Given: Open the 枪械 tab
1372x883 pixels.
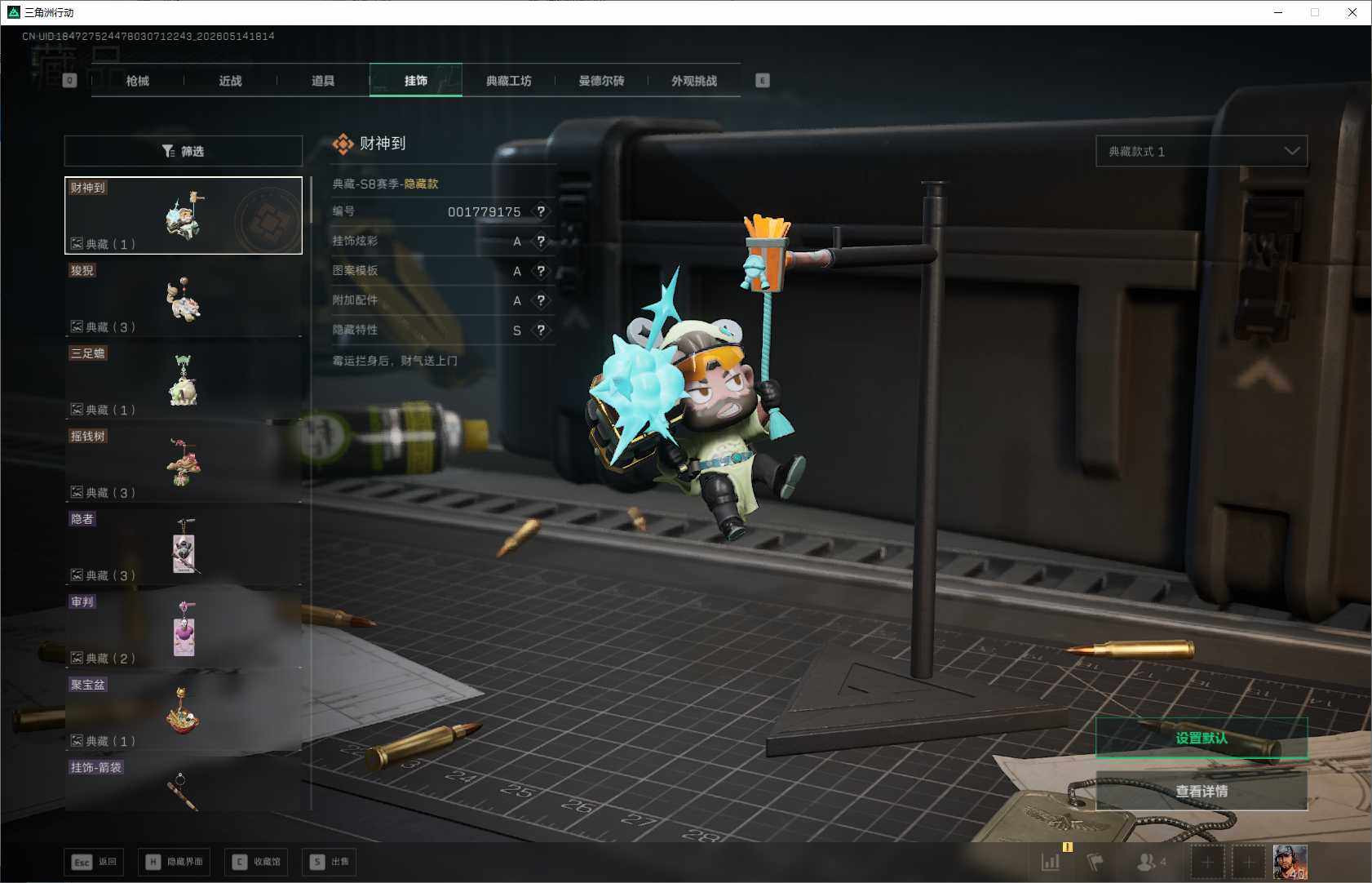Looking at the screenshot, I should 138,81.
